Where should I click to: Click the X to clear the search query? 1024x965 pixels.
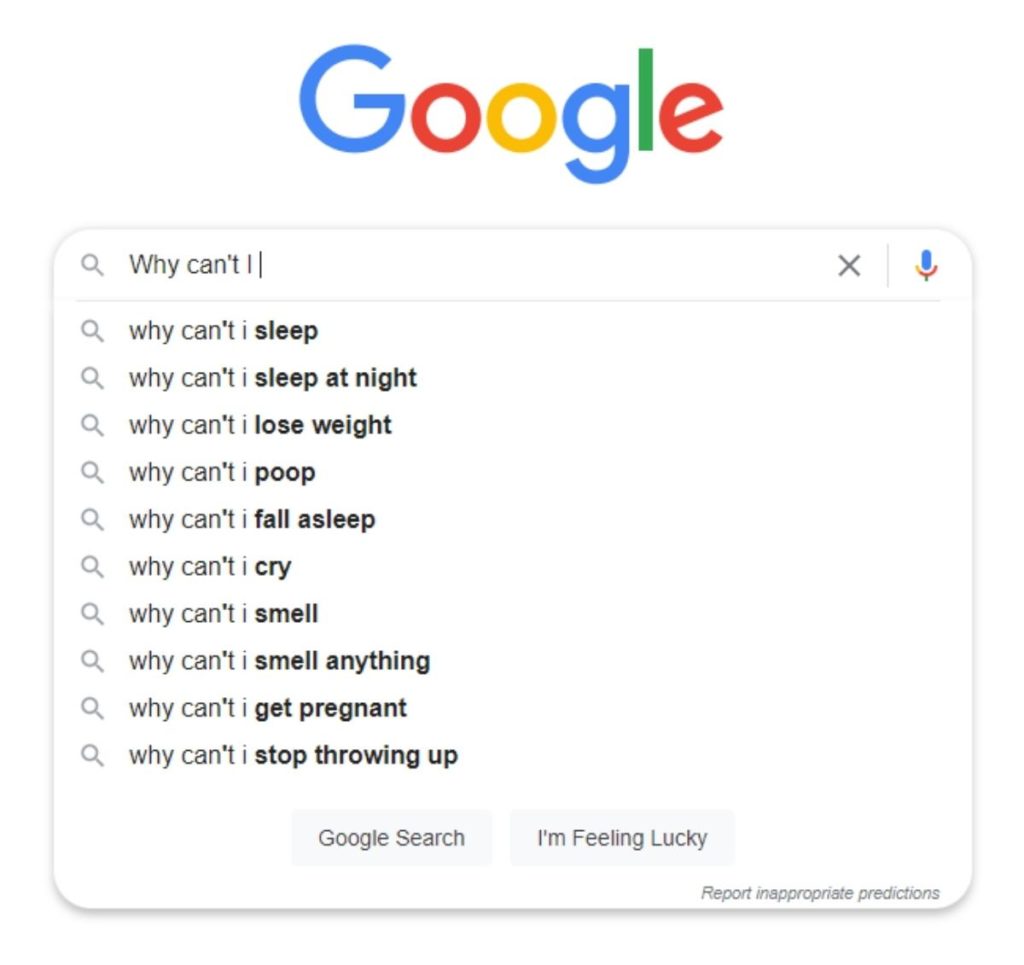pyautogui.click(x=849, y=266)
